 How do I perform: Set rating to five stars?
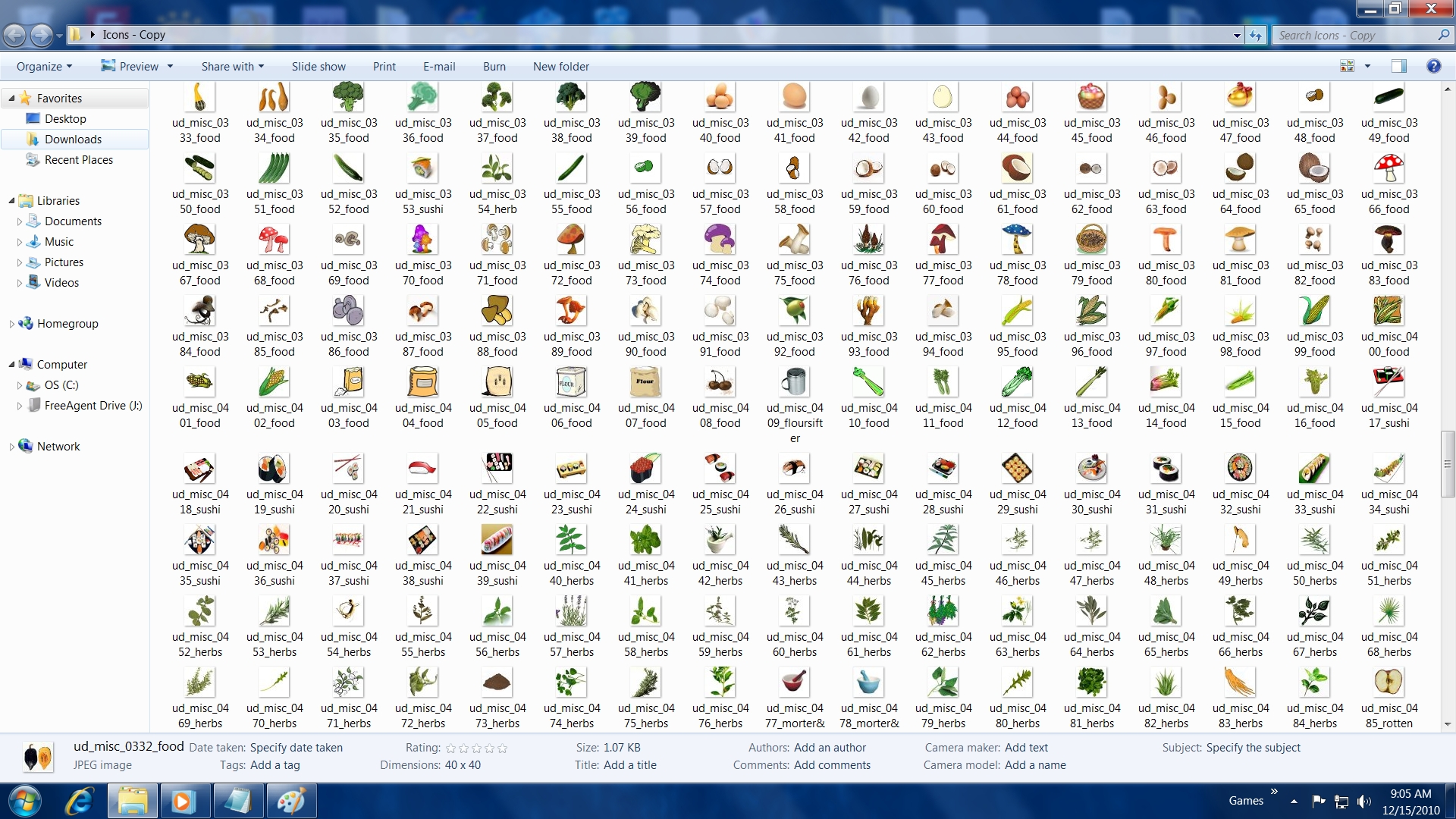click(x=502, y=748)
